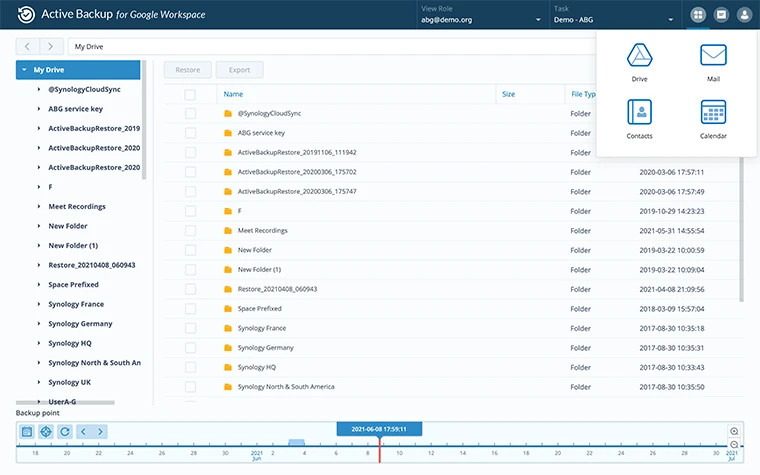760x475 pixels.
Task: Open the calendar picker on backup timeline
Action: (28, 431)
